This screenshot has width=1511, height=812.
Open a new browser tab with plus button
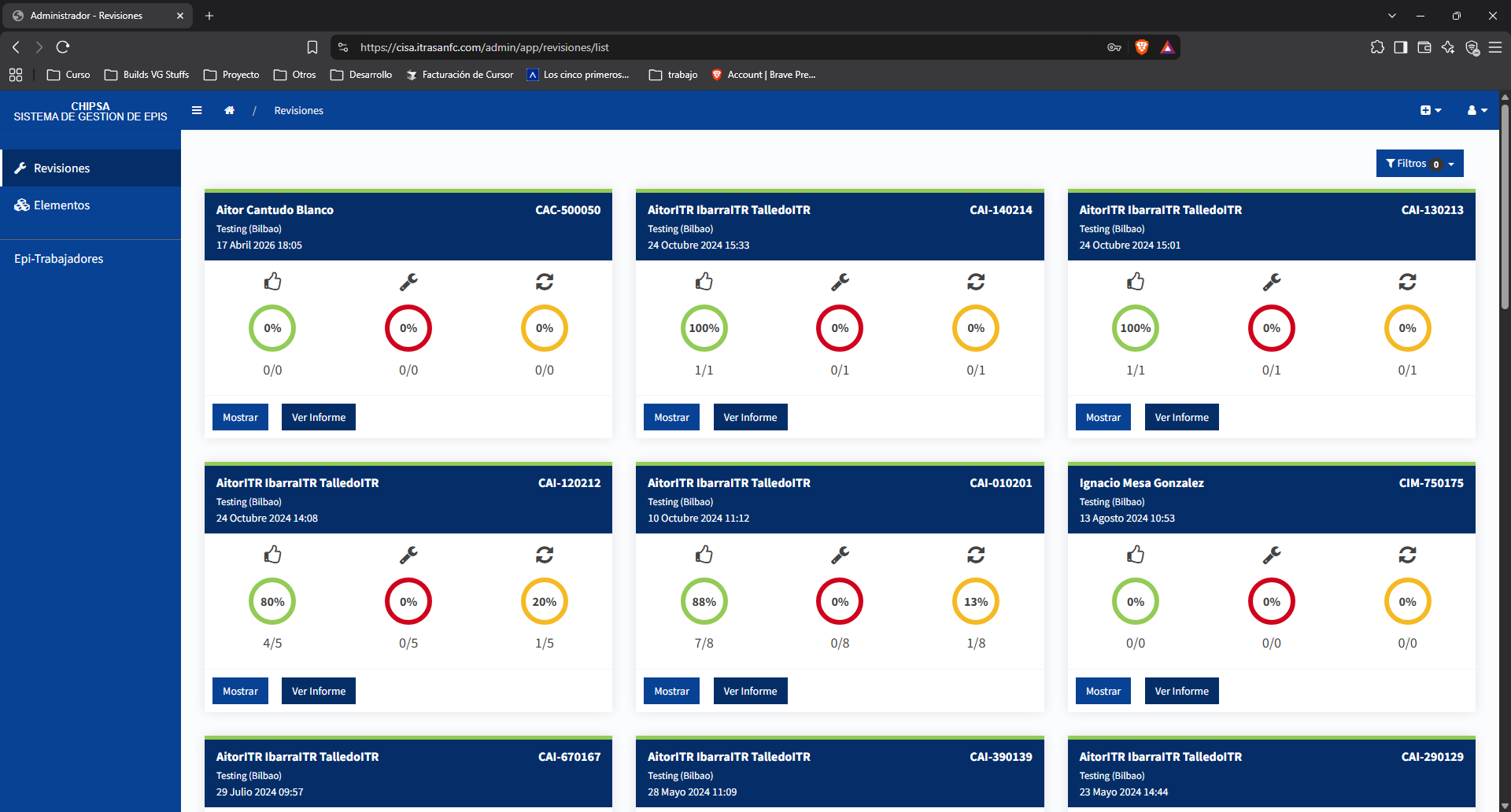pyautogui.click(x=209, y=16)
